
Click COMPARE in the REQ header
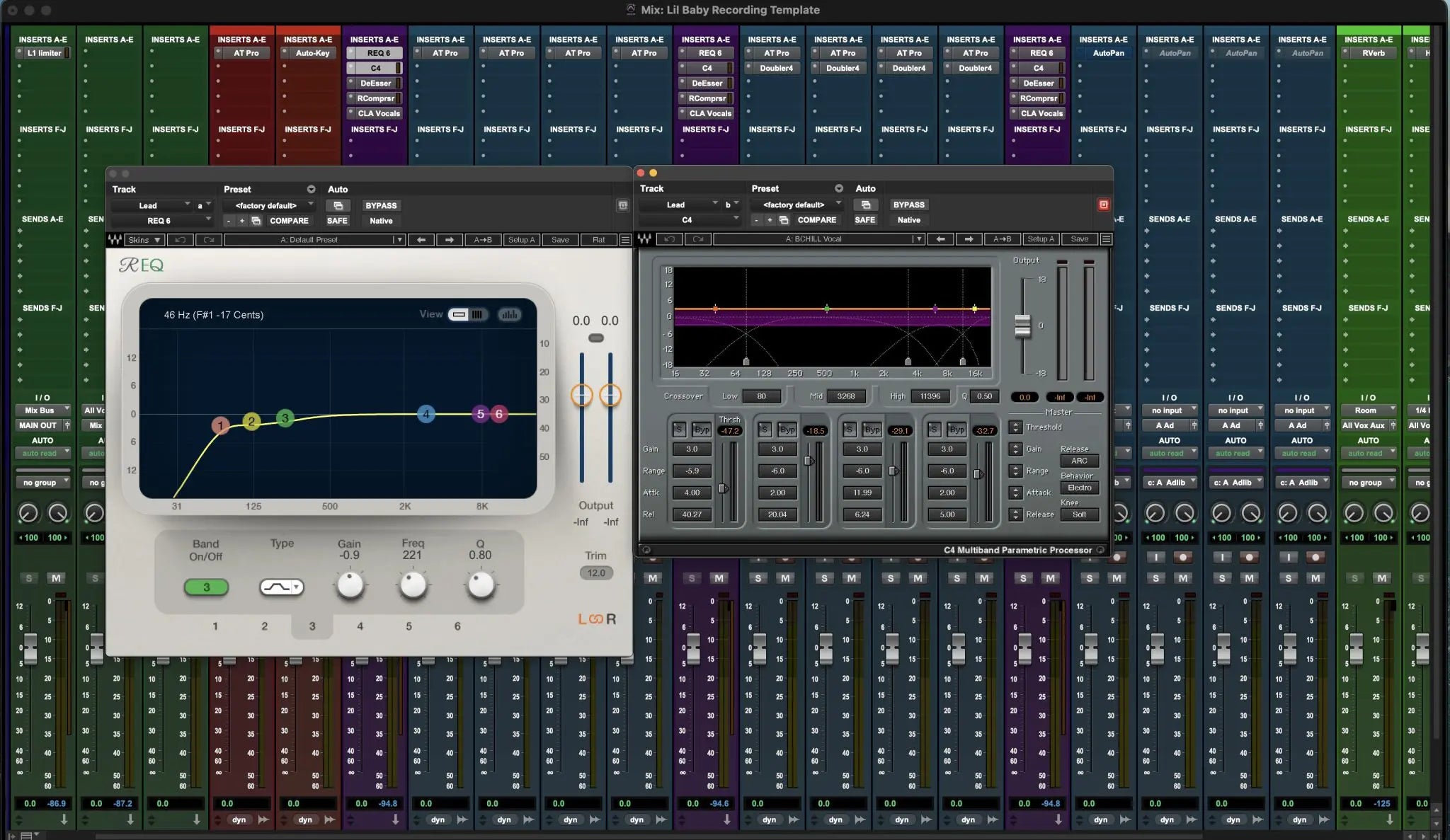point(288,221)
